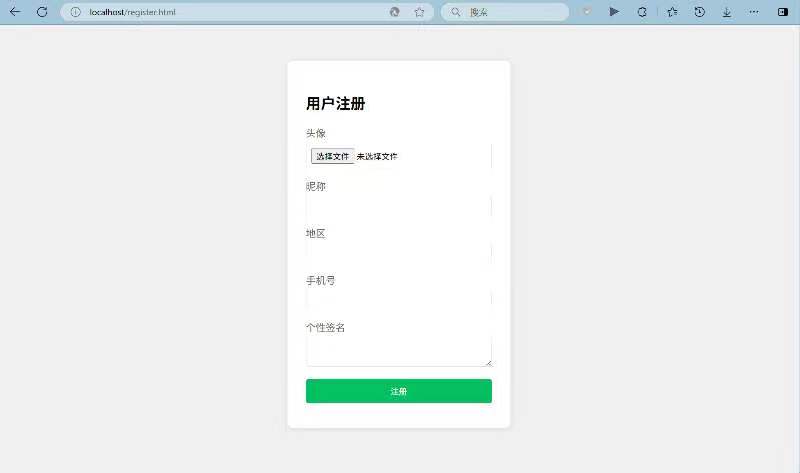The width and height of the screenshot is (800, 473).
Task: Open the favorites list star icon in toolbar
Action: [x=672, y=12]
